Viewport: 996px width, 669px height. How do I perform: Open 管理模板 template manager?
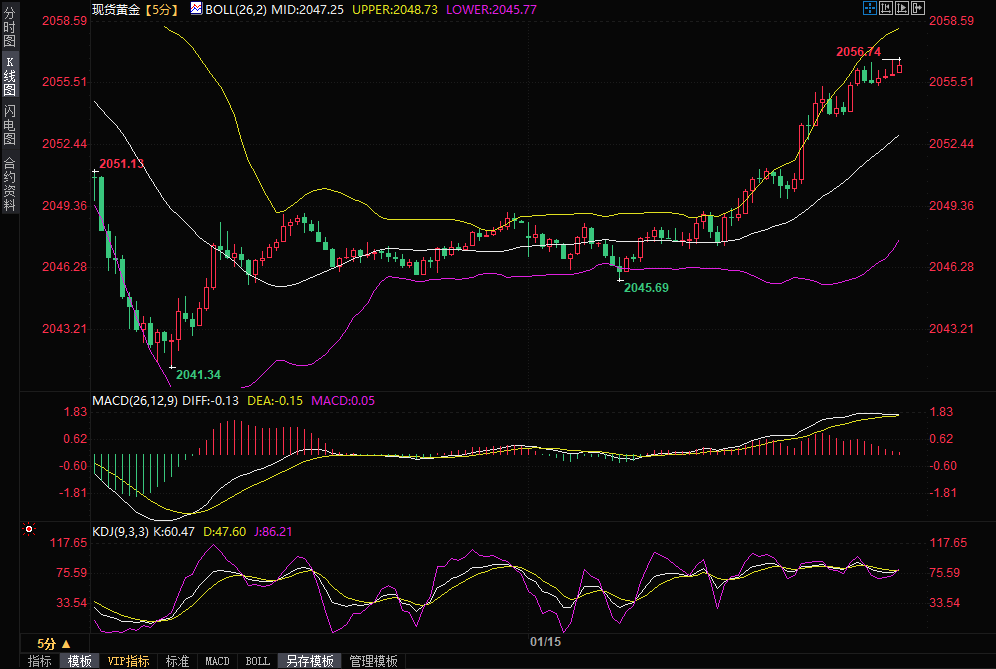tap(373, 661)
